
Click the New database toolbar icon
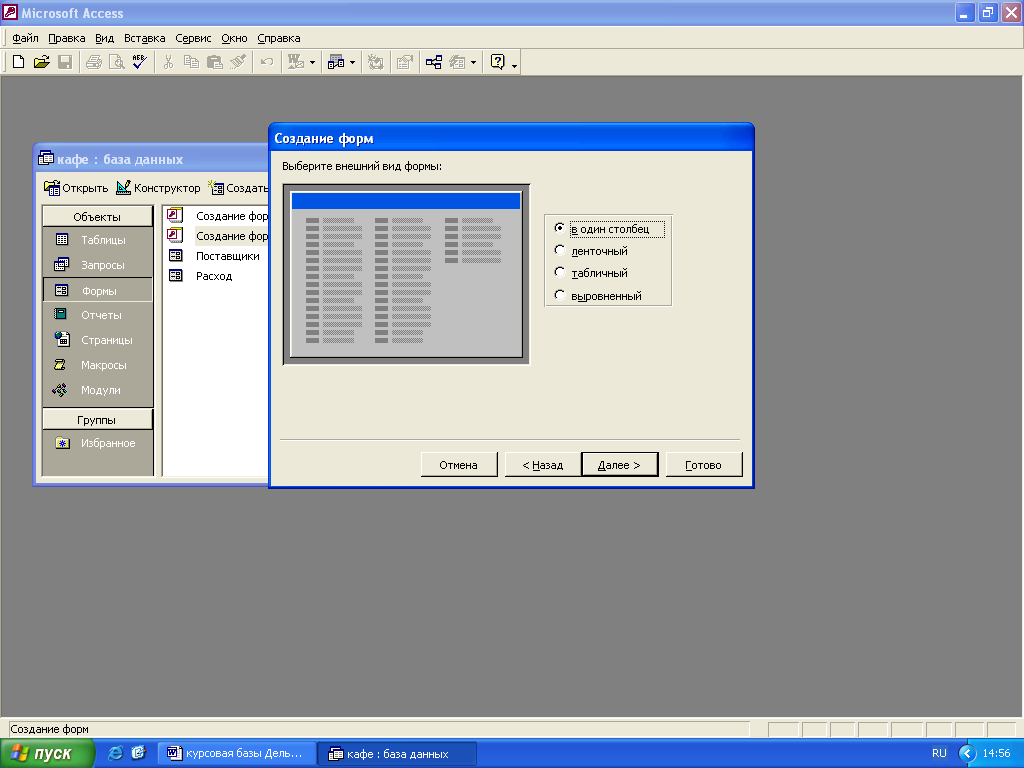coord(18,62)
